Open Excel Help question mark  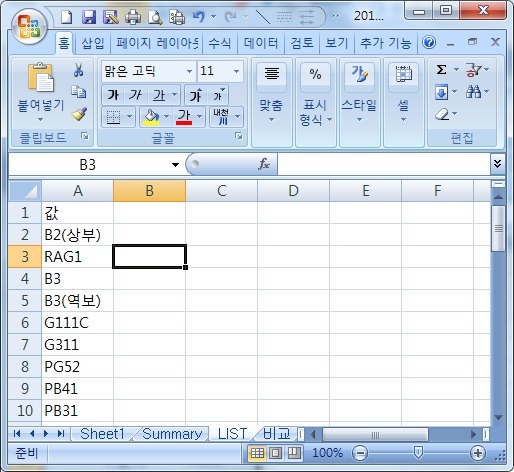click(x=429, y=42)
